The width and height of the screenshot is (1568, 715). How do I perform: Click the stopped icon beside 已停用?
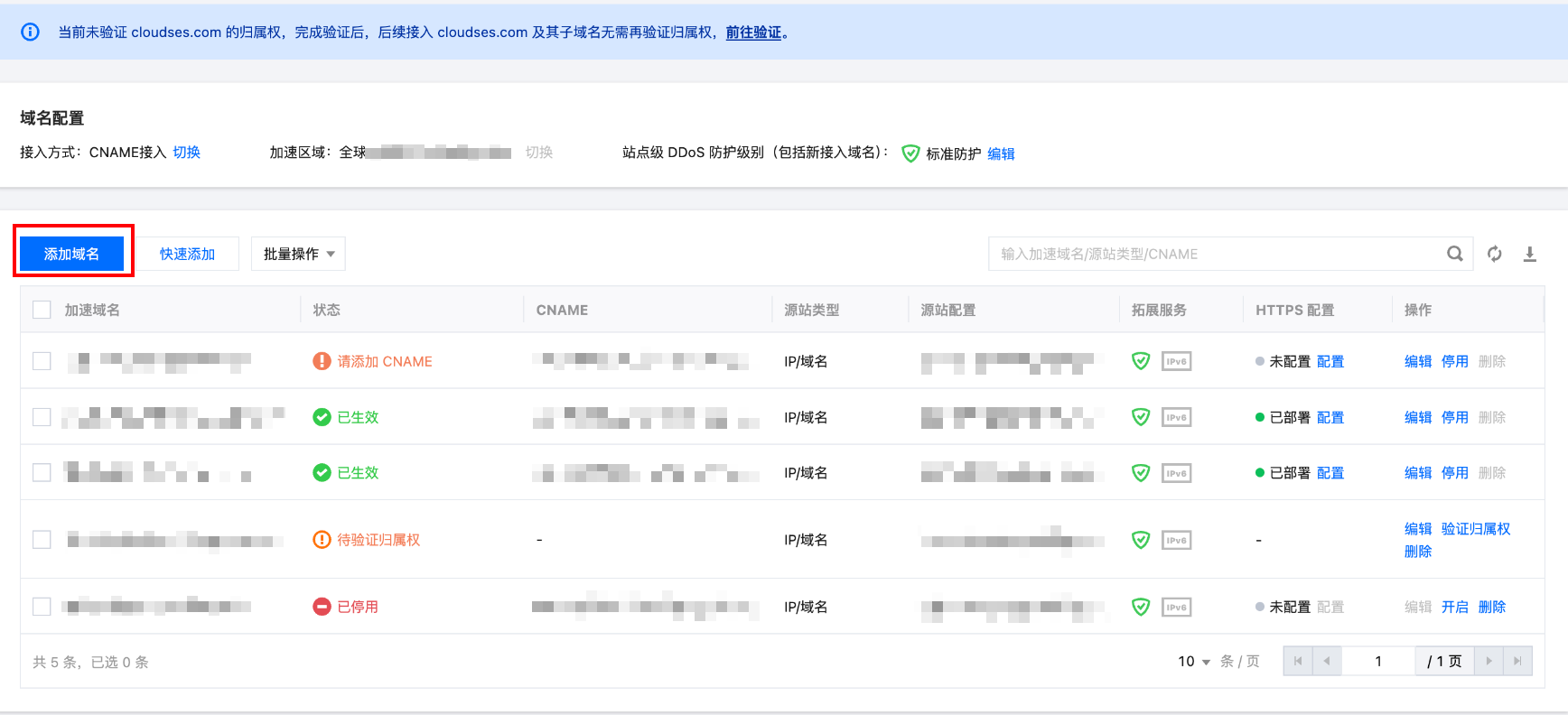[x=322, y=607]
